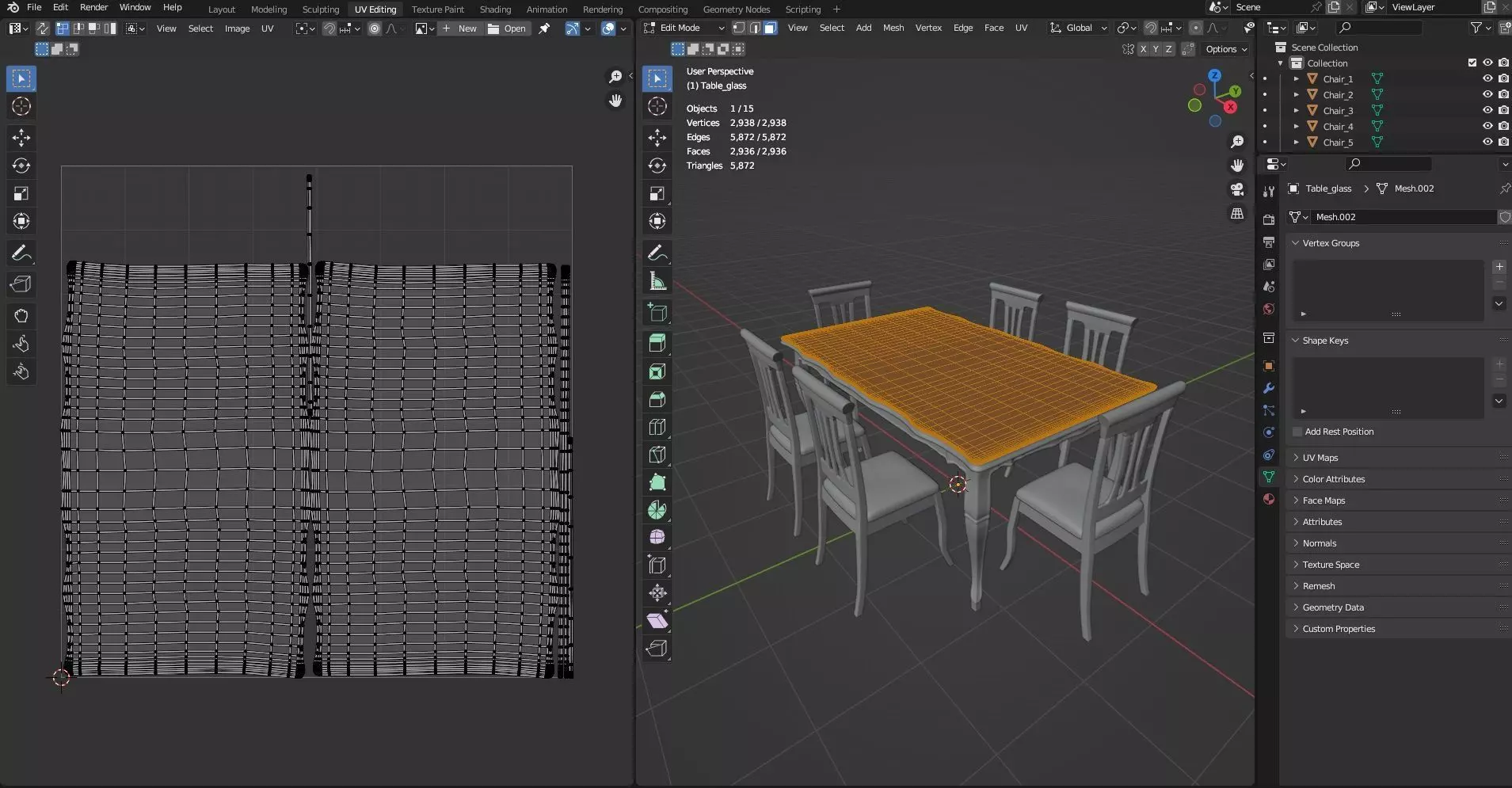1512x788 pixels.
Task: Click the Mesh.002 name field
Action: (1403, 217)
